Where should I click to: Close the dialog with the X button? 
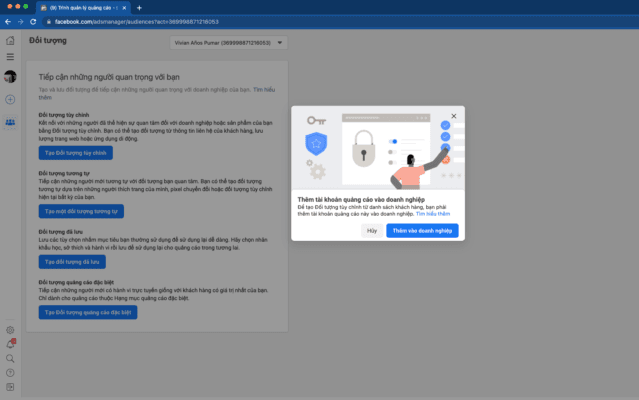tap(454, 115)
